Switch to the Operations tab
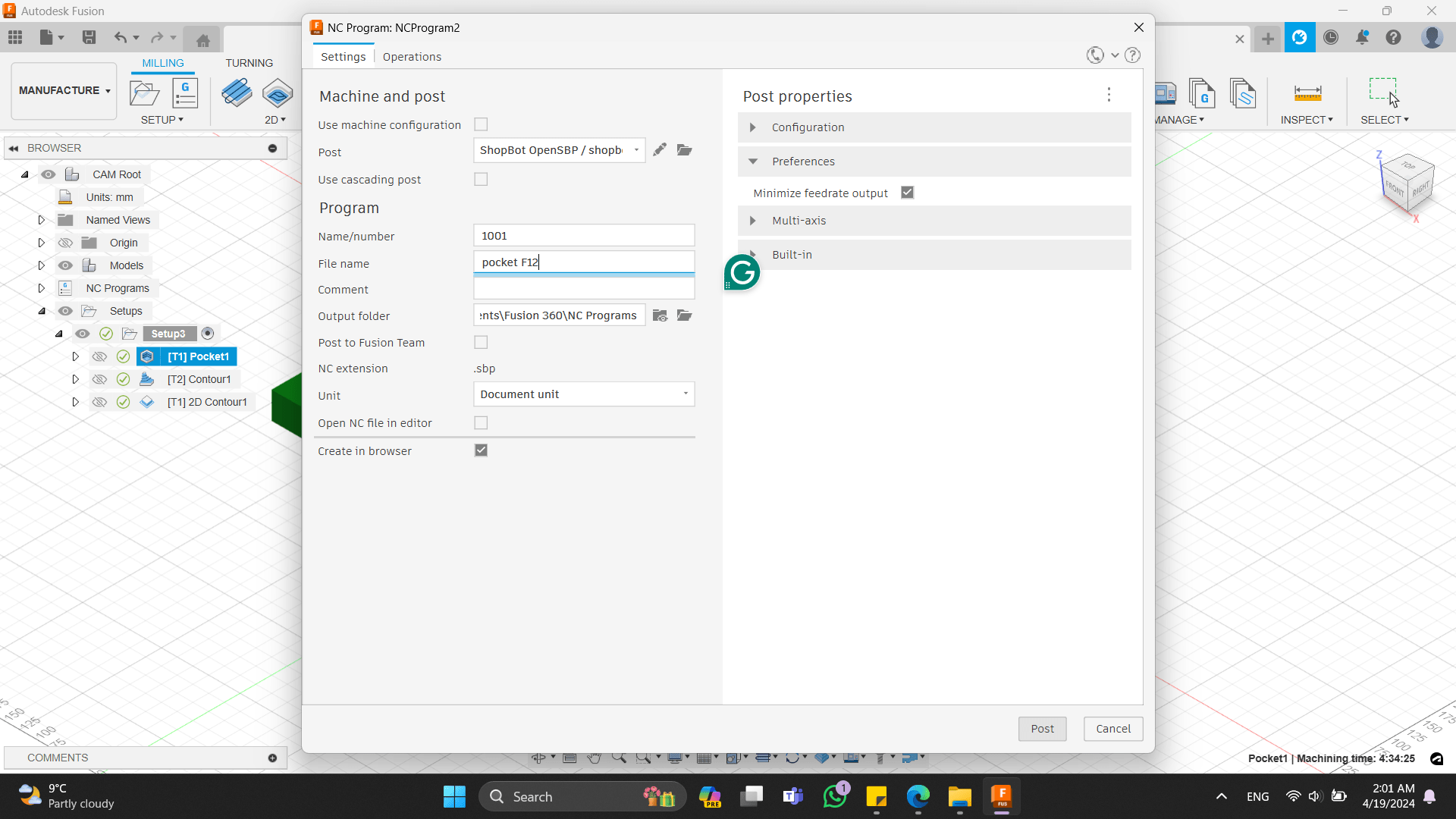1456x819 pixels. coord(412,56)
